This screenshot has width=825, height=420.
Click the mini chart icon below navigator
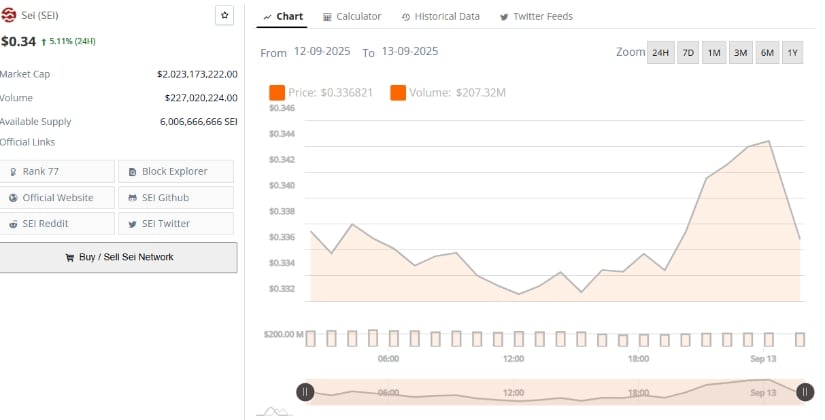pos(275,411)
